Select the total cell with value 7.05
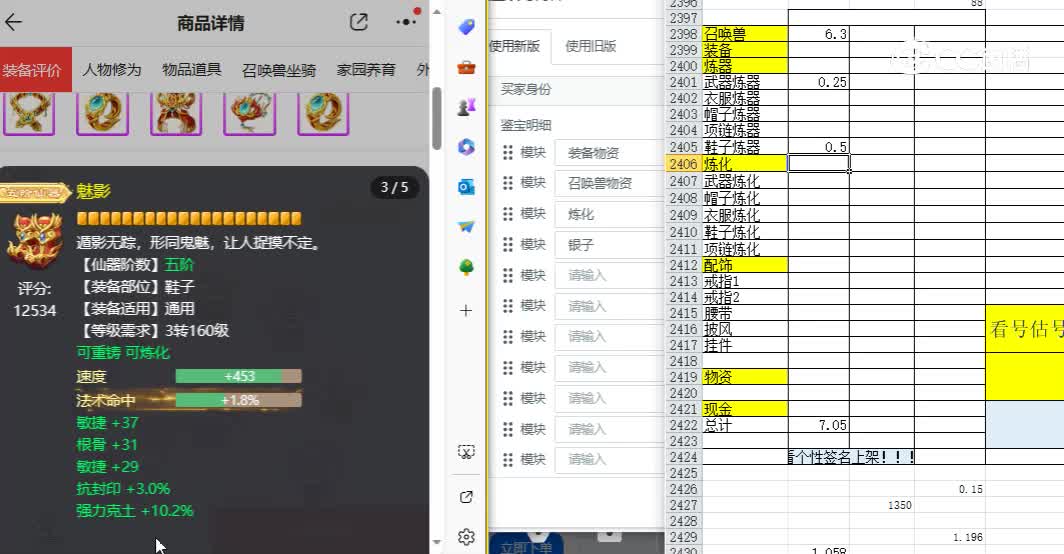 [819, 425]
